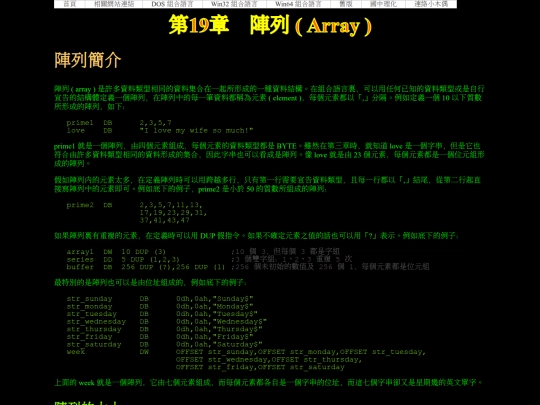Open the 相關網站連結 navigation link

click(114, 4)
